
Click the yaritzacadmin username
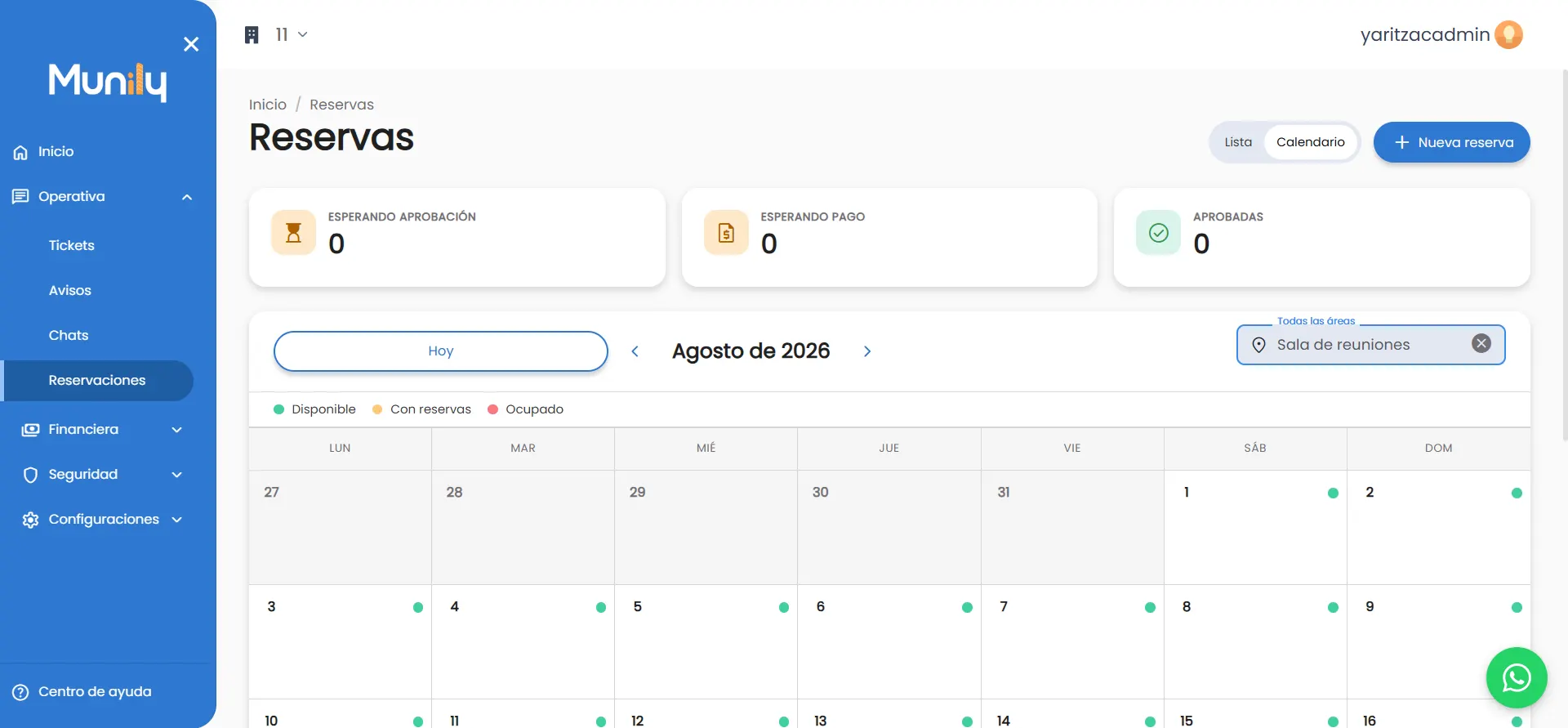pos(1424,34)
